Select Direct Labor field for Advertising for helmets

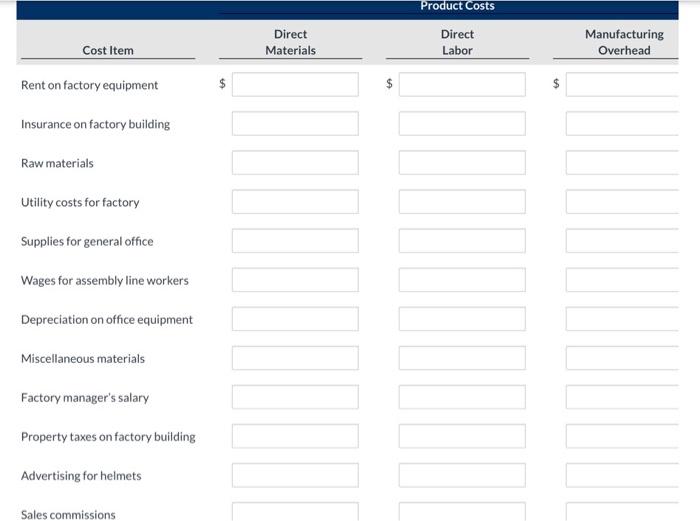(x=462, y=475)
